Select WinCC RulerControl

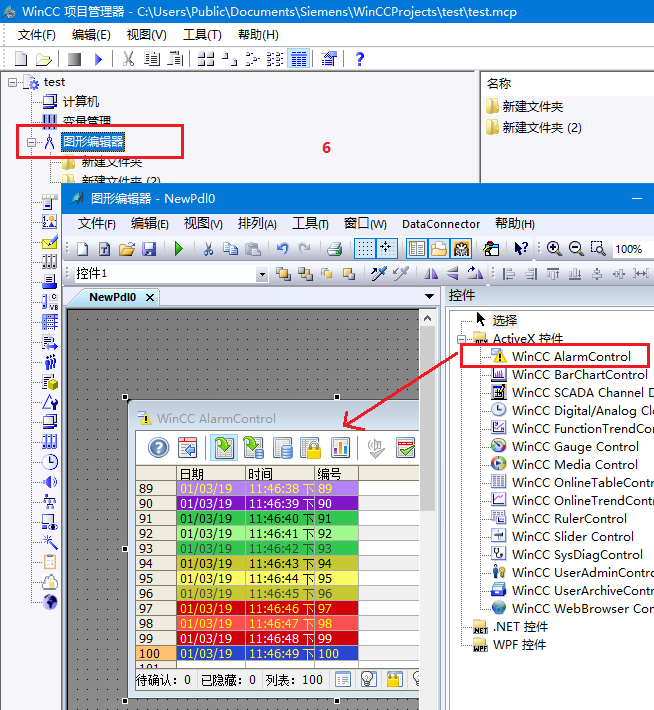click(x=569, y=518)
